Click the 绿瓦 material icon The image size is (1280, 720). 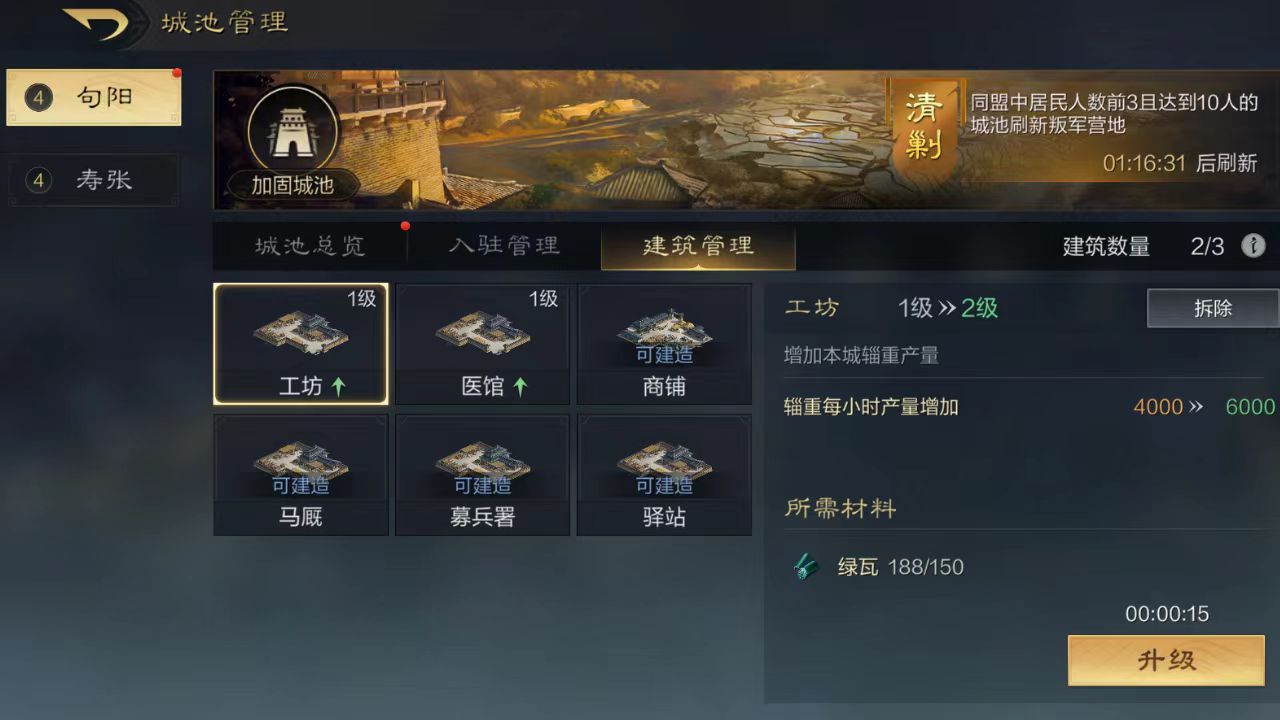pos(807,567)
